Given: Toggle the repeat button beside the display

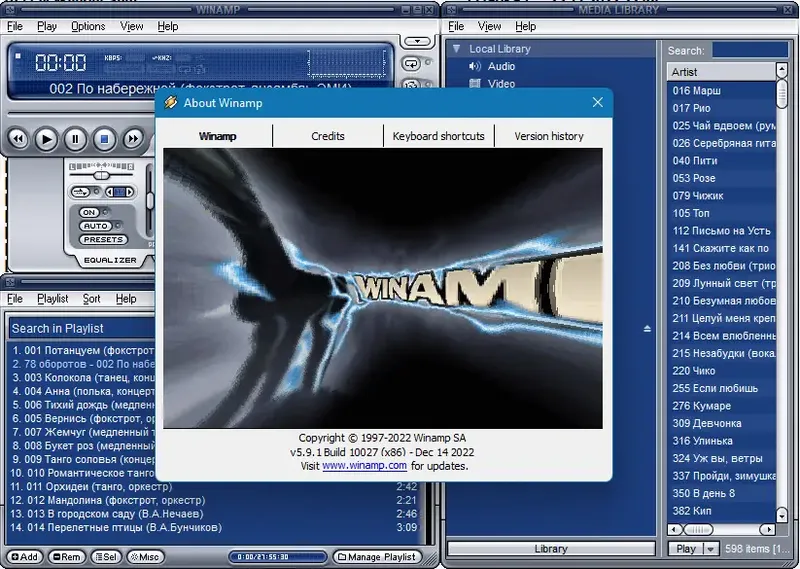Looking at the screenshot, I should [411, 63].
